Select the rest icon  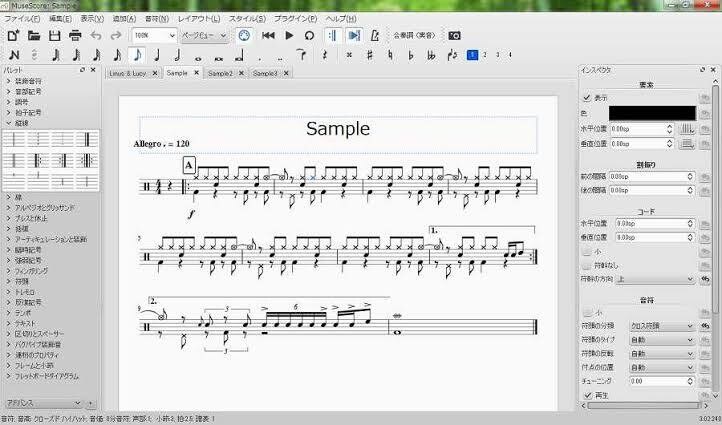325,55
